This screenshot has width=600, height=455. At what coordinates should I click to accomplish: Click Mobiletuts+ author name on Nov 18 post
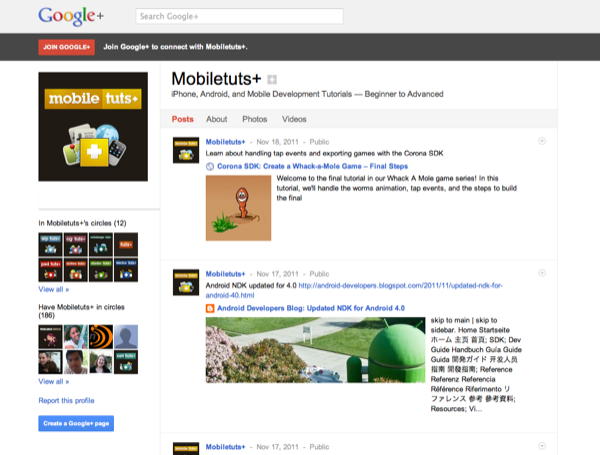point(225,142)
